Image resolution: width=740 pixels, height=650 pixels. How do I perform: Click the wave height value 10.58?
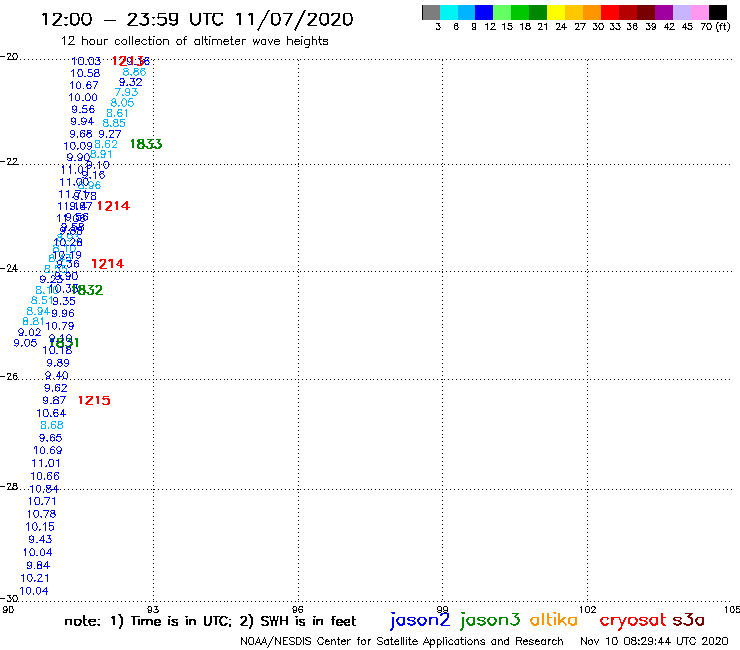(x=85, y=73)
